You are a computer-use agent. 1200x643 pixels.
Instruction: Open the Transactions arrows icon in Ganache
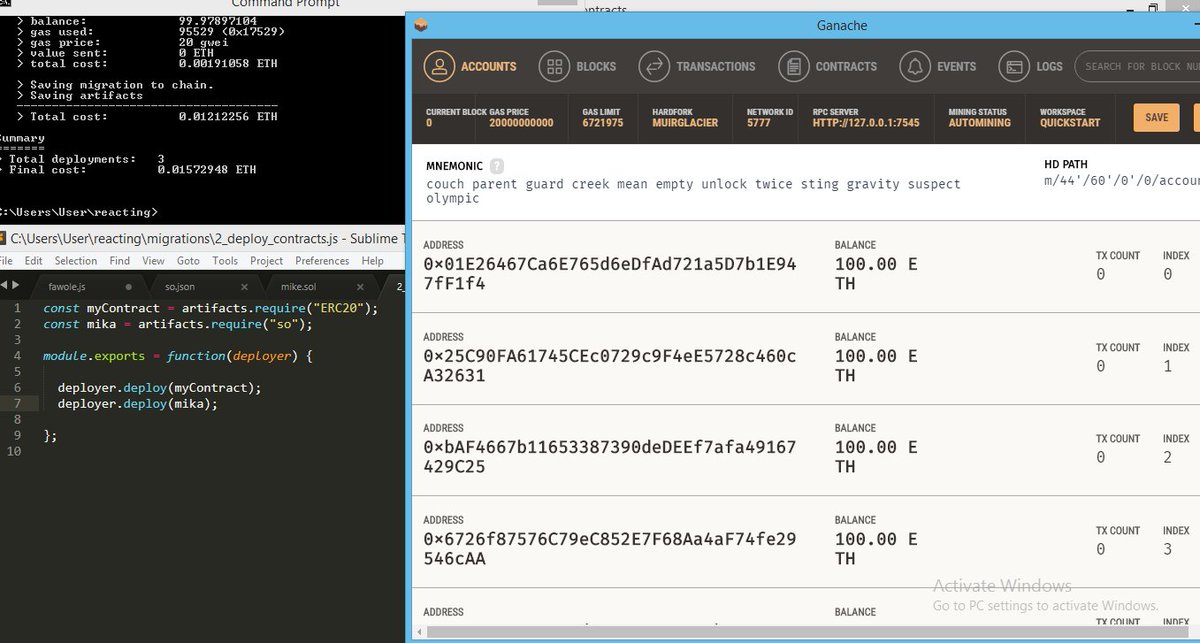[654, 66]
